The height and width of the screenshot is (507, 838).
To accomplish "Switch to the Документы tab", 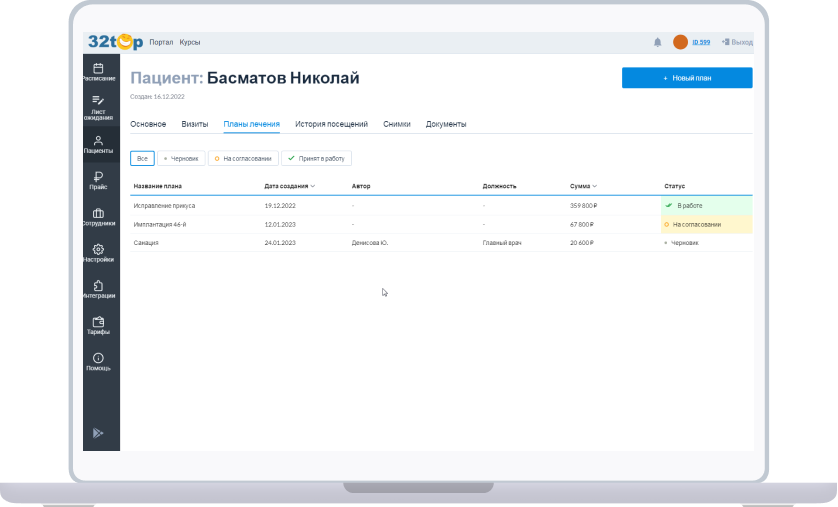I will click(446, 124).
